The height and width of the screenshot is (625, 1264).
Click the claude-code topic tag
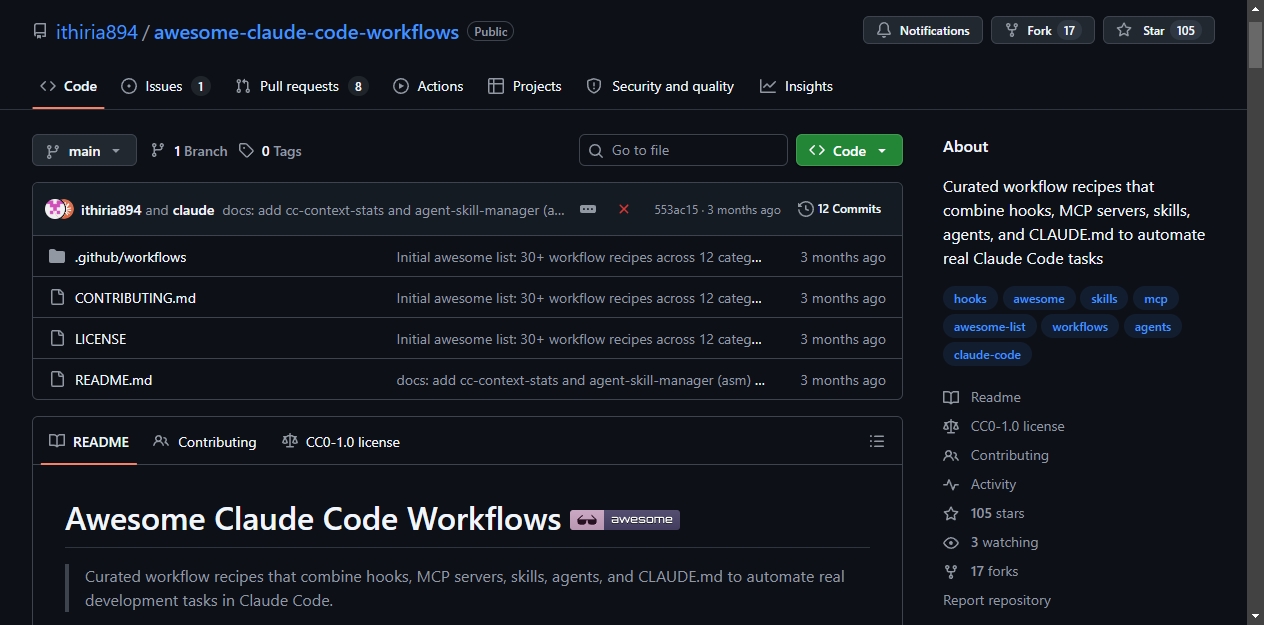click(x=987, y=355)
